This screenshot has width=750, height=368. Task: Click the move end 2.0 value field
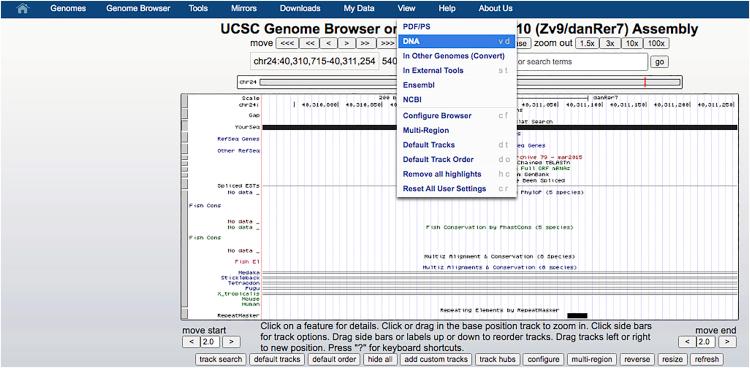click(706, 342)
